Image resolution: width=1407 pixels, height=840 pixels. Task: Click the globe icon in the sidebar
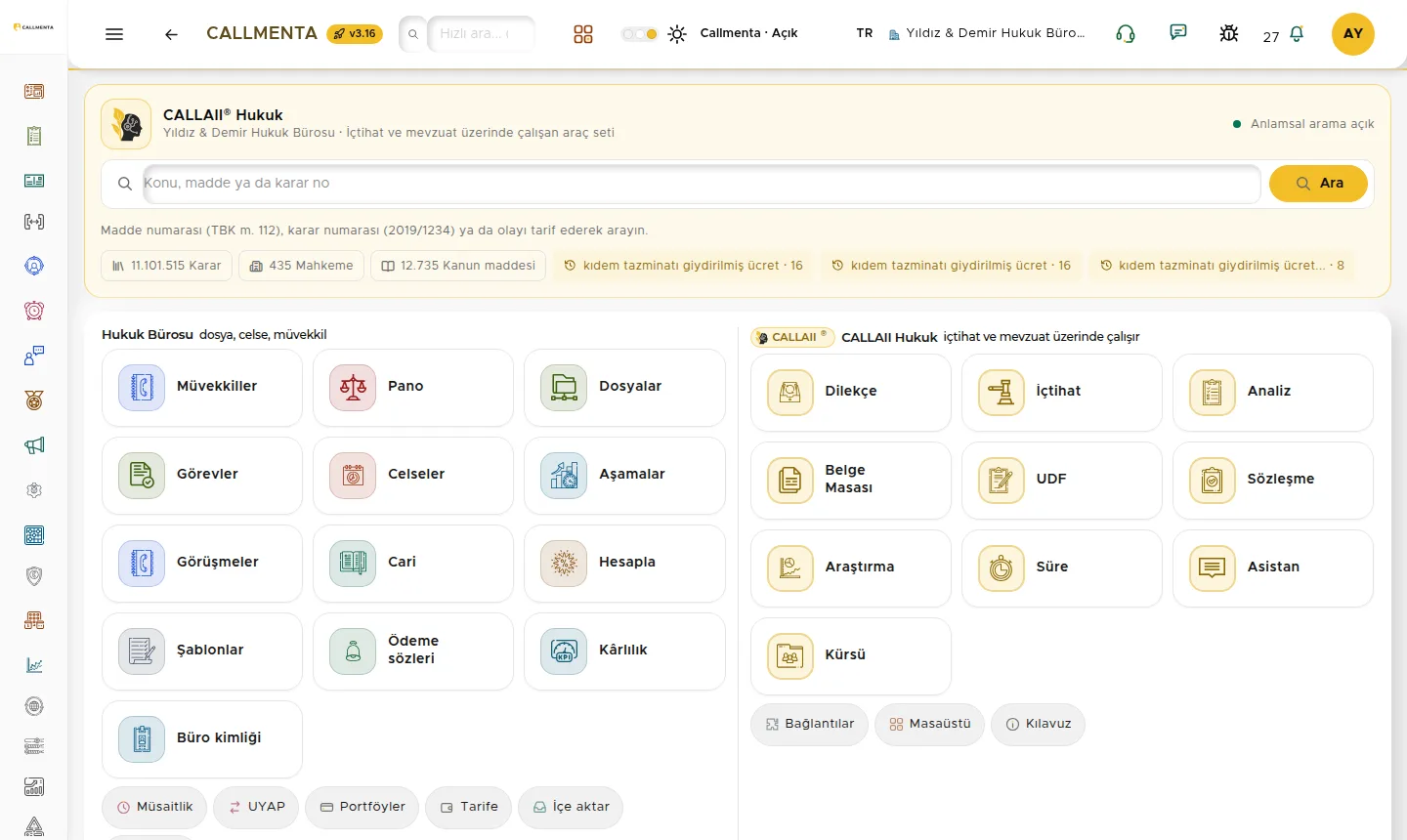click(x=34, y=706)
